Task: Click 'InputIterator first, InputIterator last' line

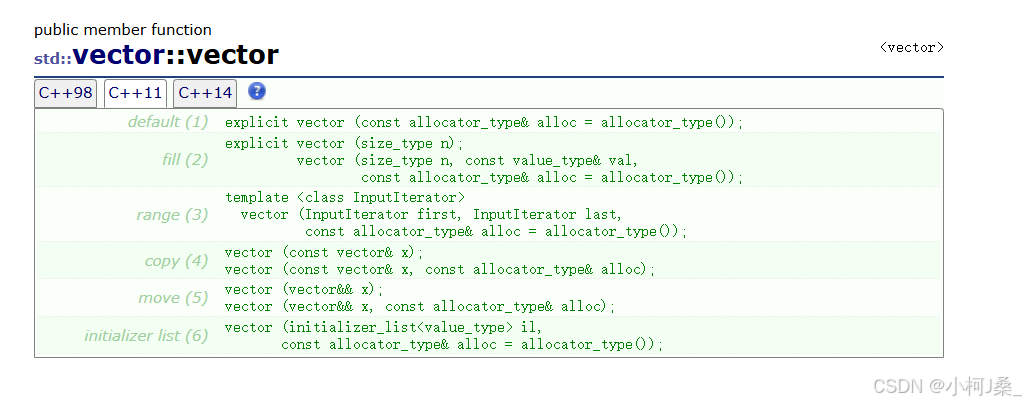Action: coord(431,215)
